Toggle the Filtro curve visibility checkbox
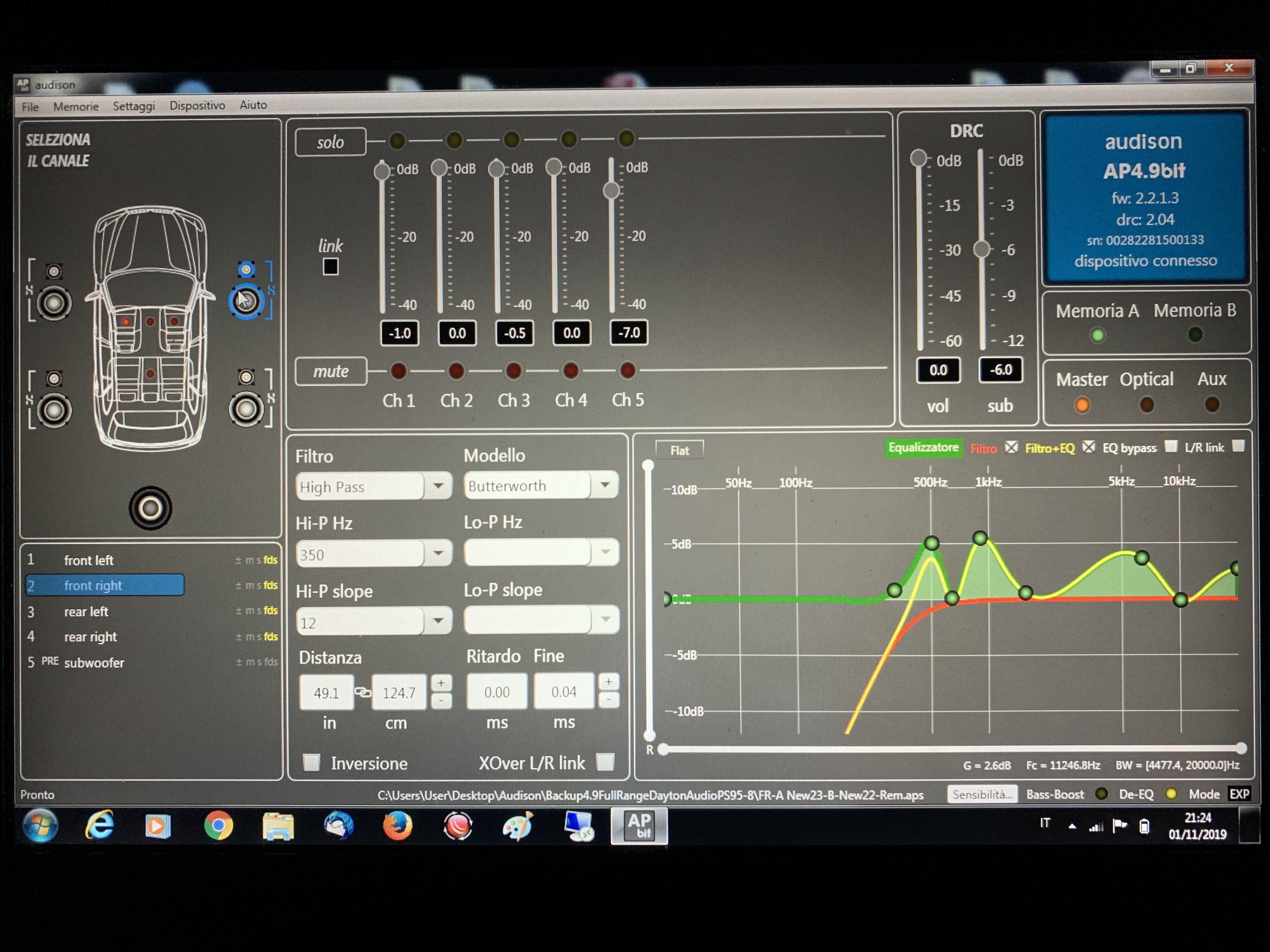The height and width of the screenshot is (952, 1270). point(1011,447)
